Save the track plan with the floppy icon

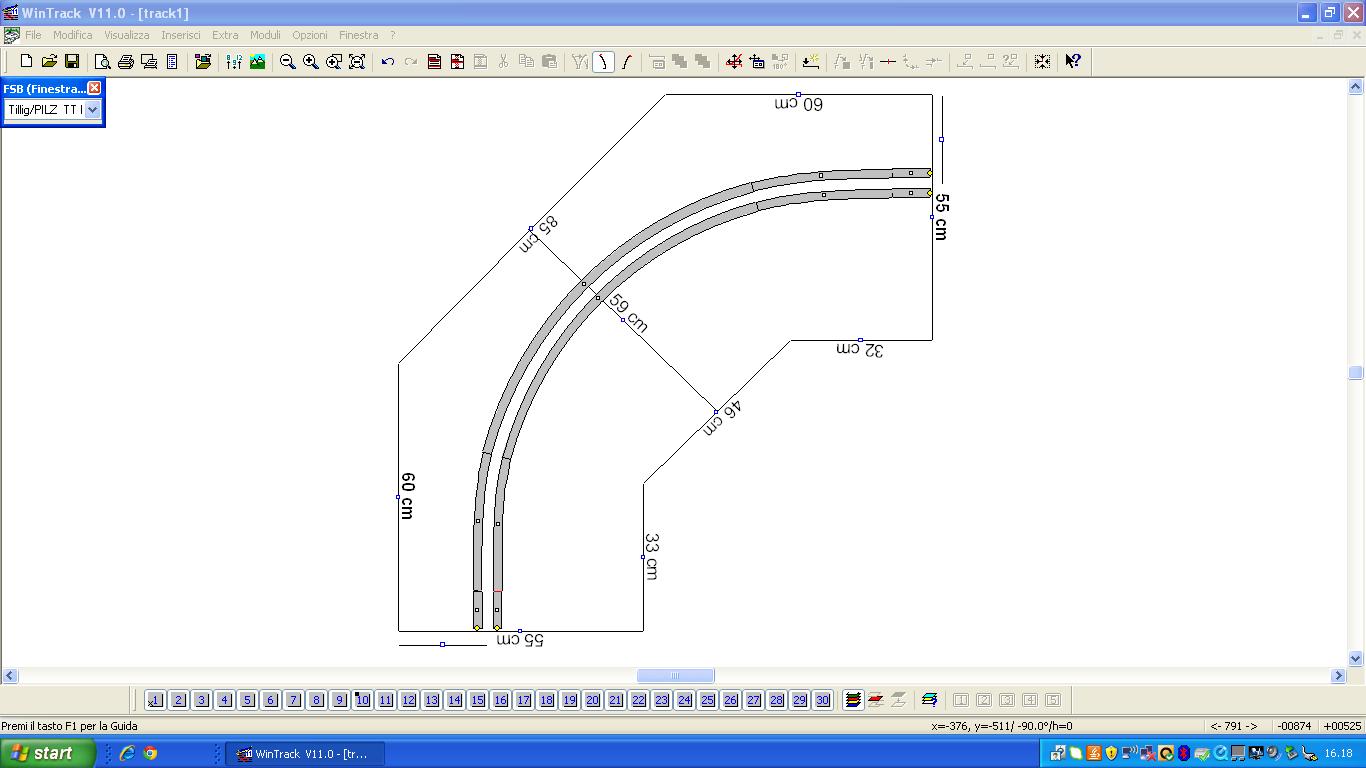(x=72, y=61)
